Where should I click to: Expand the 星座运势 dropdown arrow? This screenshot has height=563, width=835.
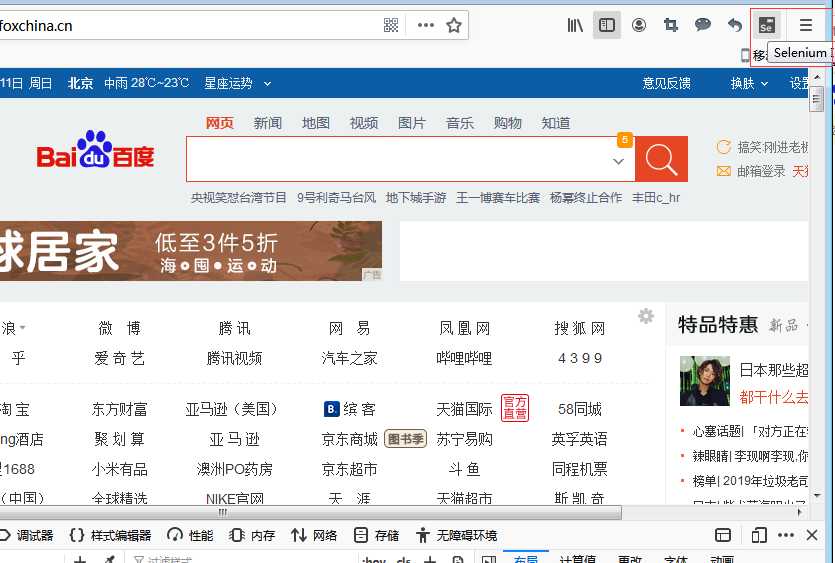267,84
